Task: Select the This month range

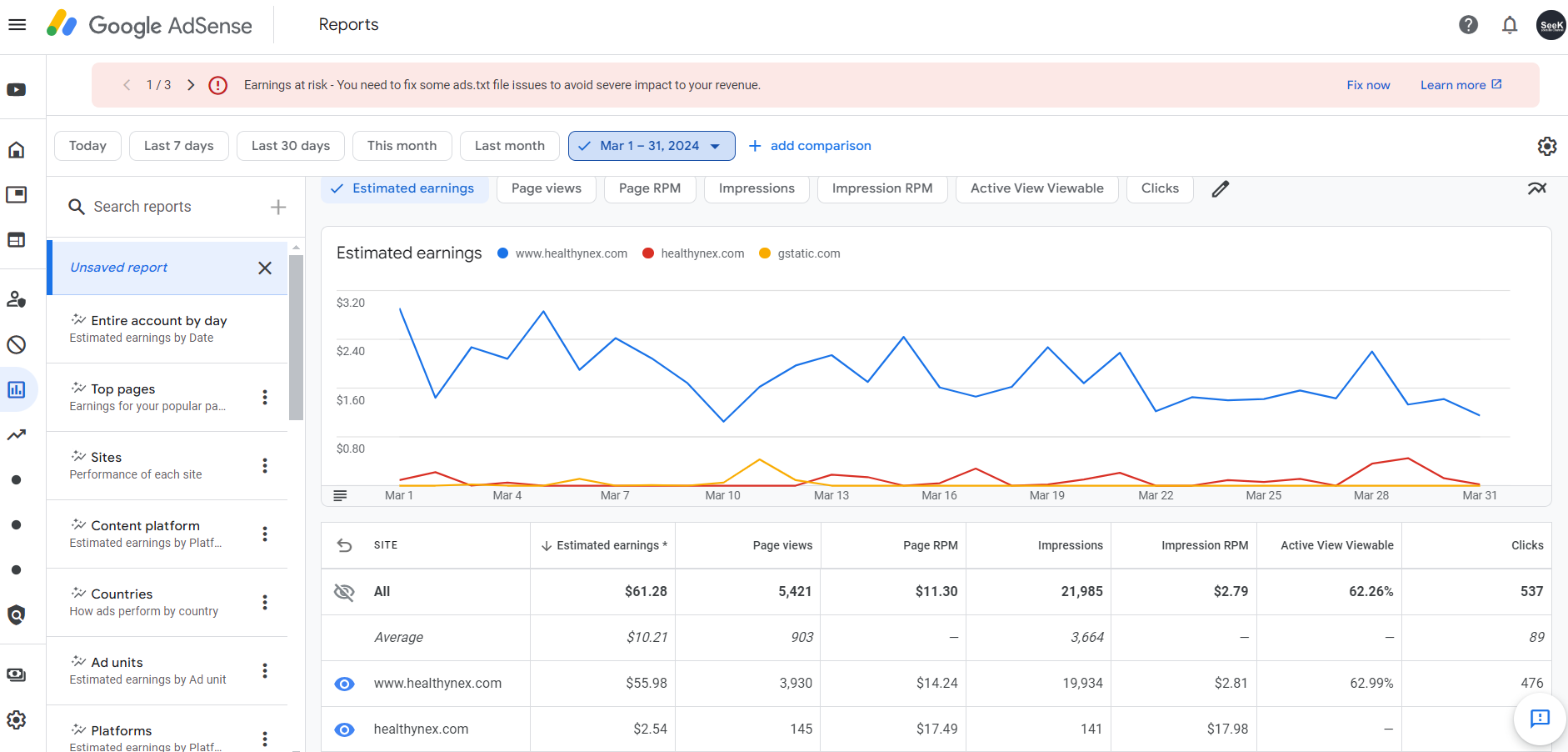Action: pos(402,146)
